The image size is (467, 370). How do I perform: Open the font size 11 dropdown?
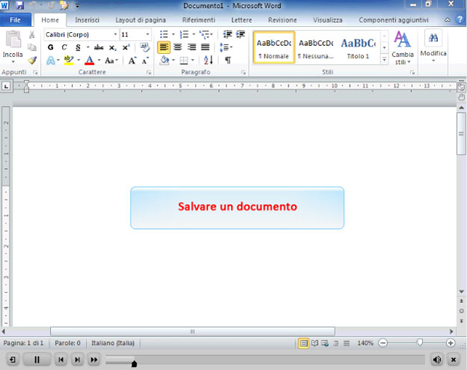click(x=147, y=34)
